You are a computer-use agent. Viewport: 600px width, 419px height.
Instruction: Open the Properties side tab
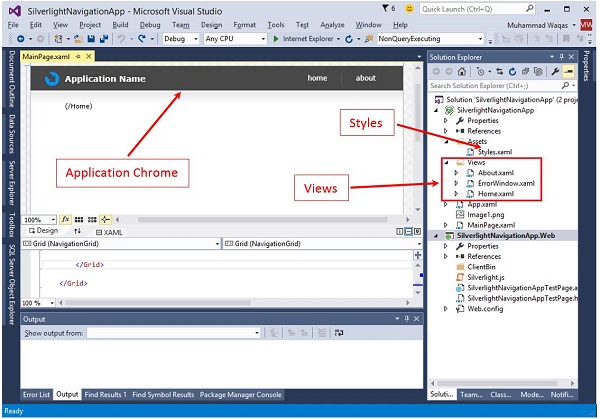pos(586,65)
